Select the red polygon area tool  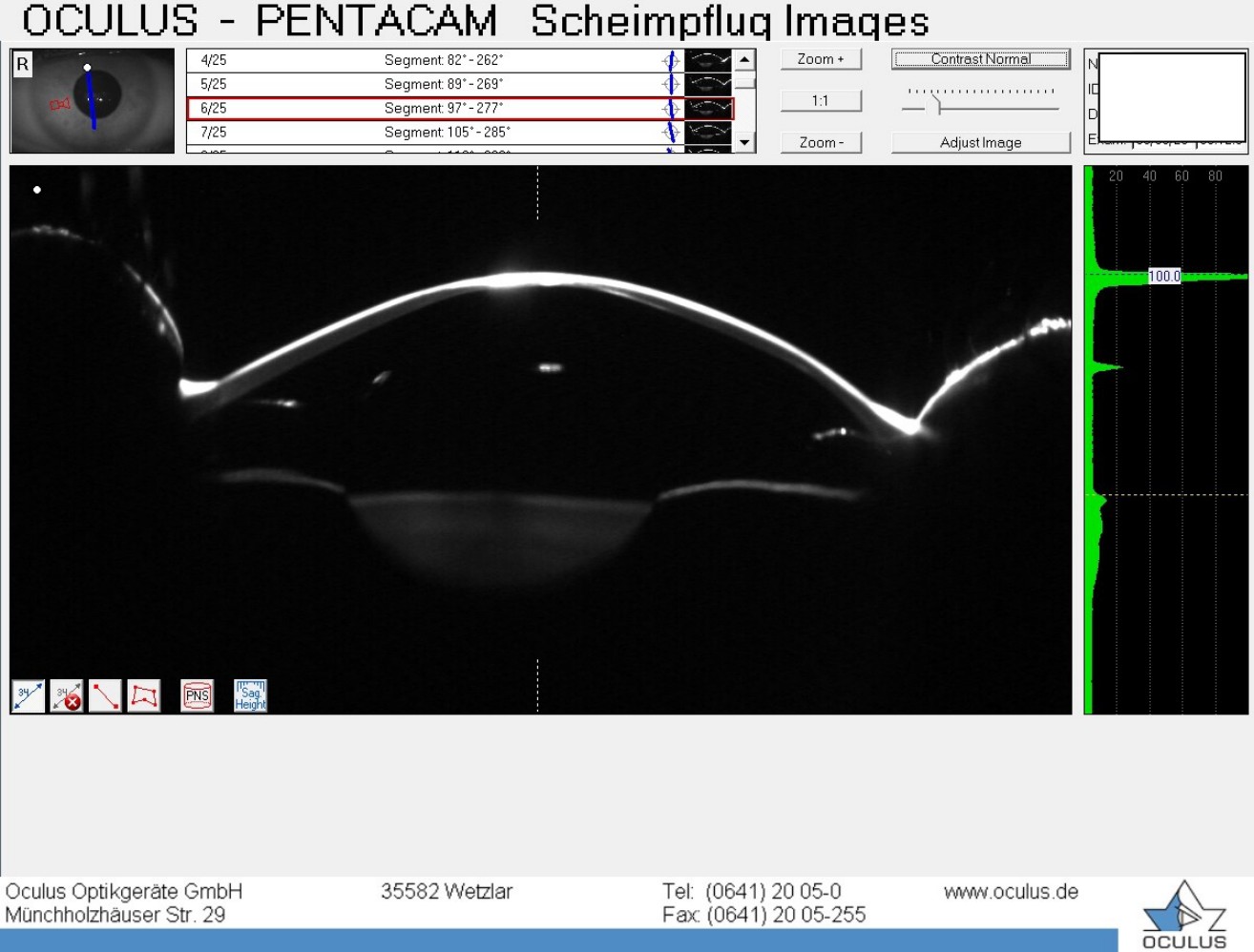pyautogui.click(x=144, y=695)
